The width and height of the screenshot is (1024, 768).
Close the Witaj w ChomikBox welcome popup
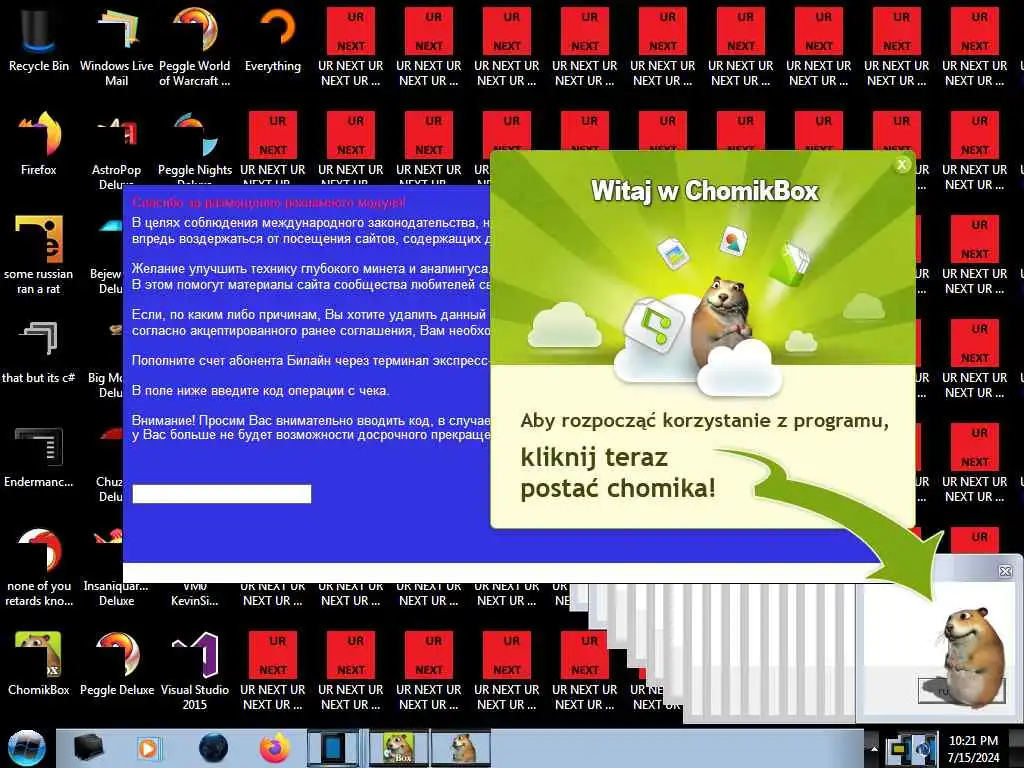click(x=902, y=165)
